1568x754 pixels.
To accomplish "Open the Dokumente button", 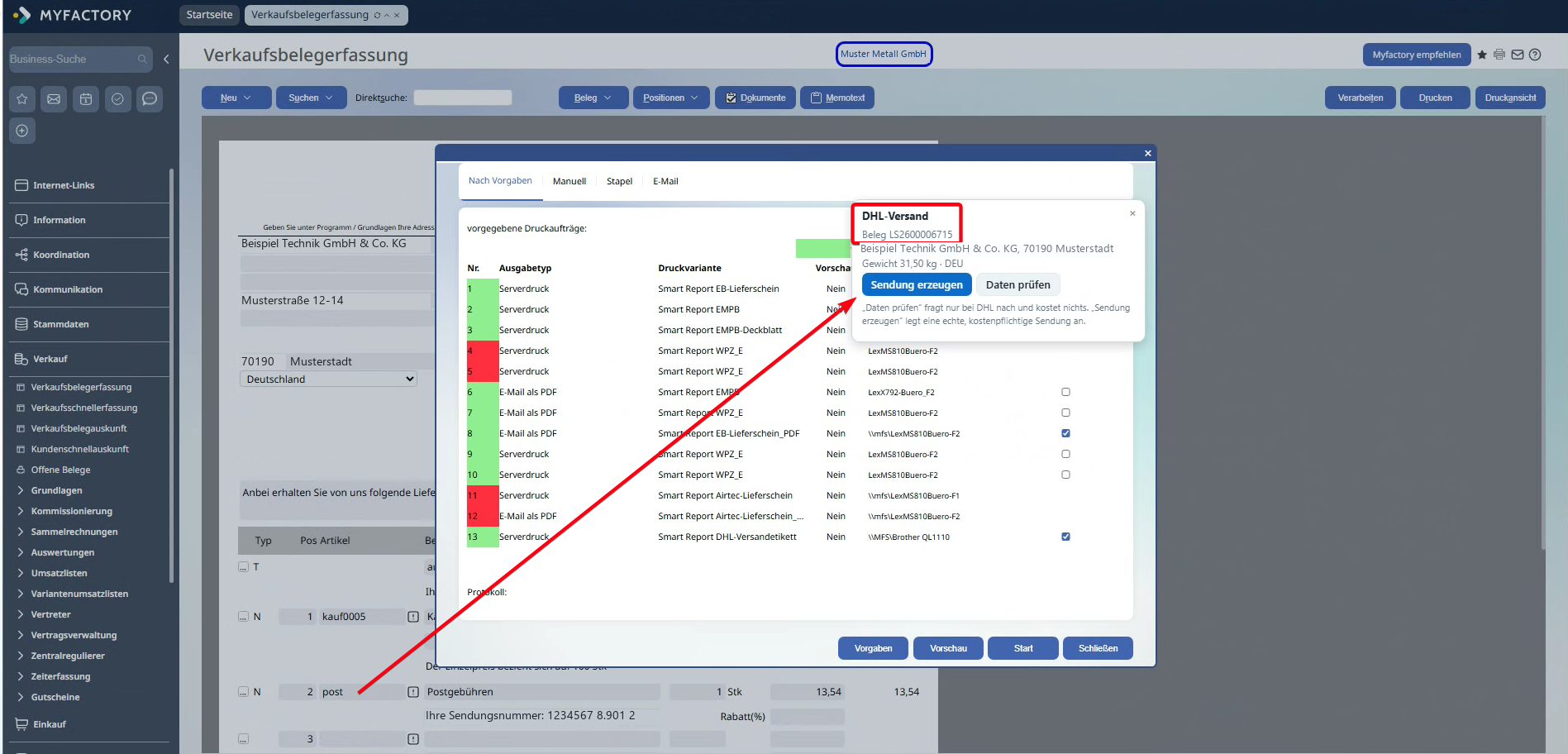I will pyautogui.click(x=755, y=98).
